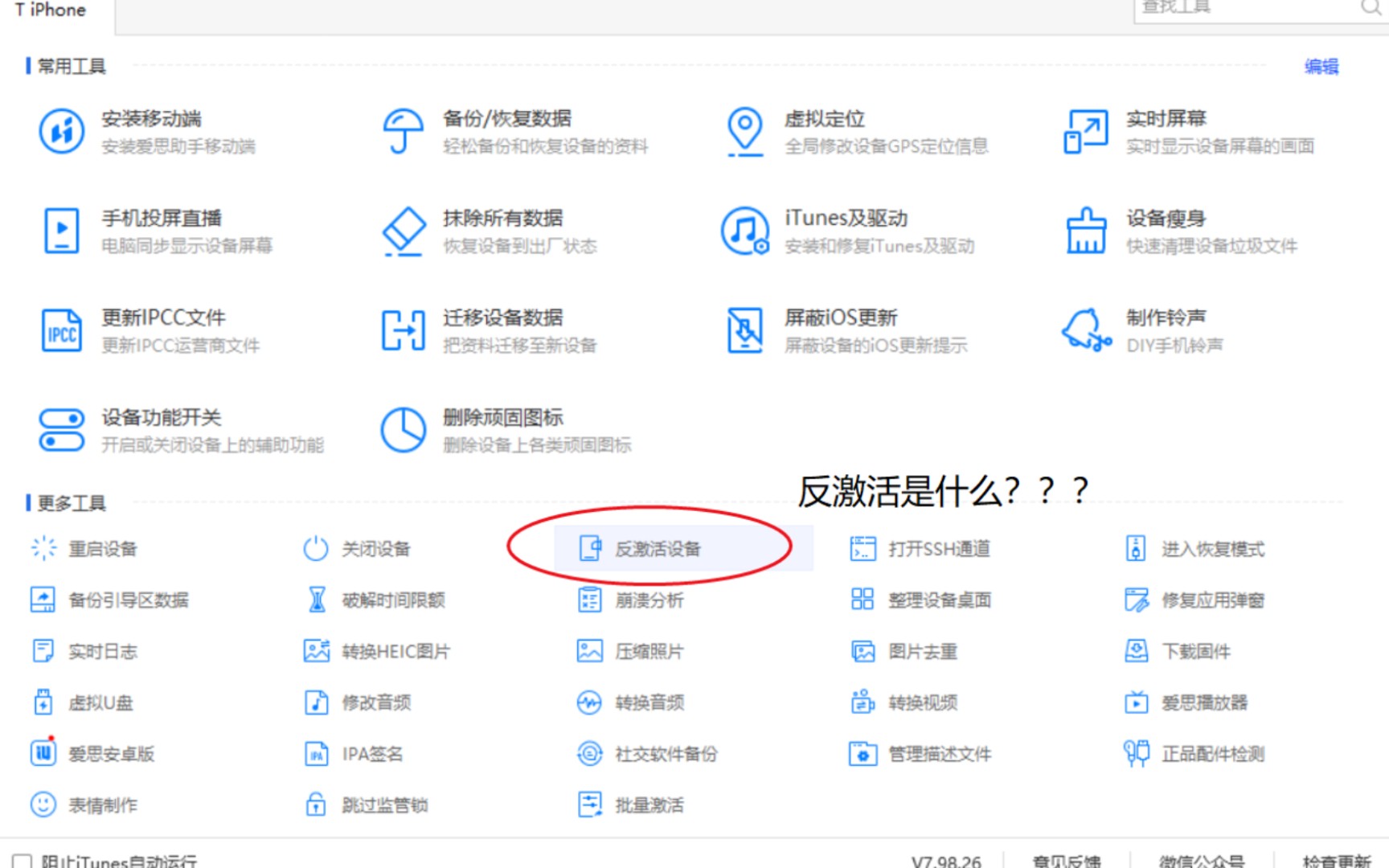Open the 打开SSH通道 terminal tool
Viewport: 1389px width, 868px height.
920,549
